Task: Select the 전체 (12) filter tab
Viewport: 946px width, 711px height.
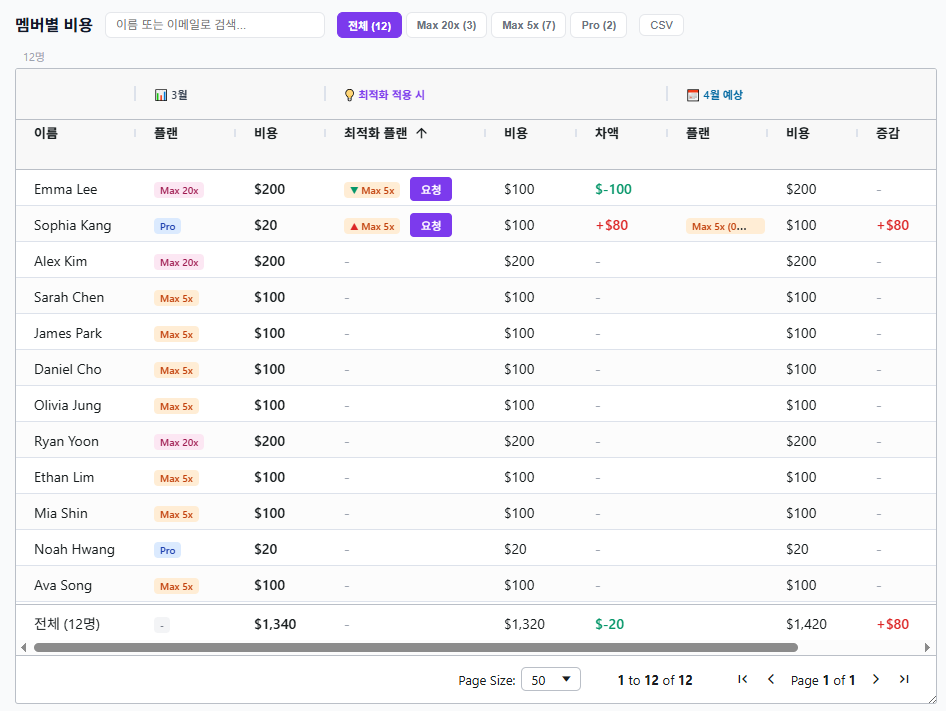Action: [369, 25]
